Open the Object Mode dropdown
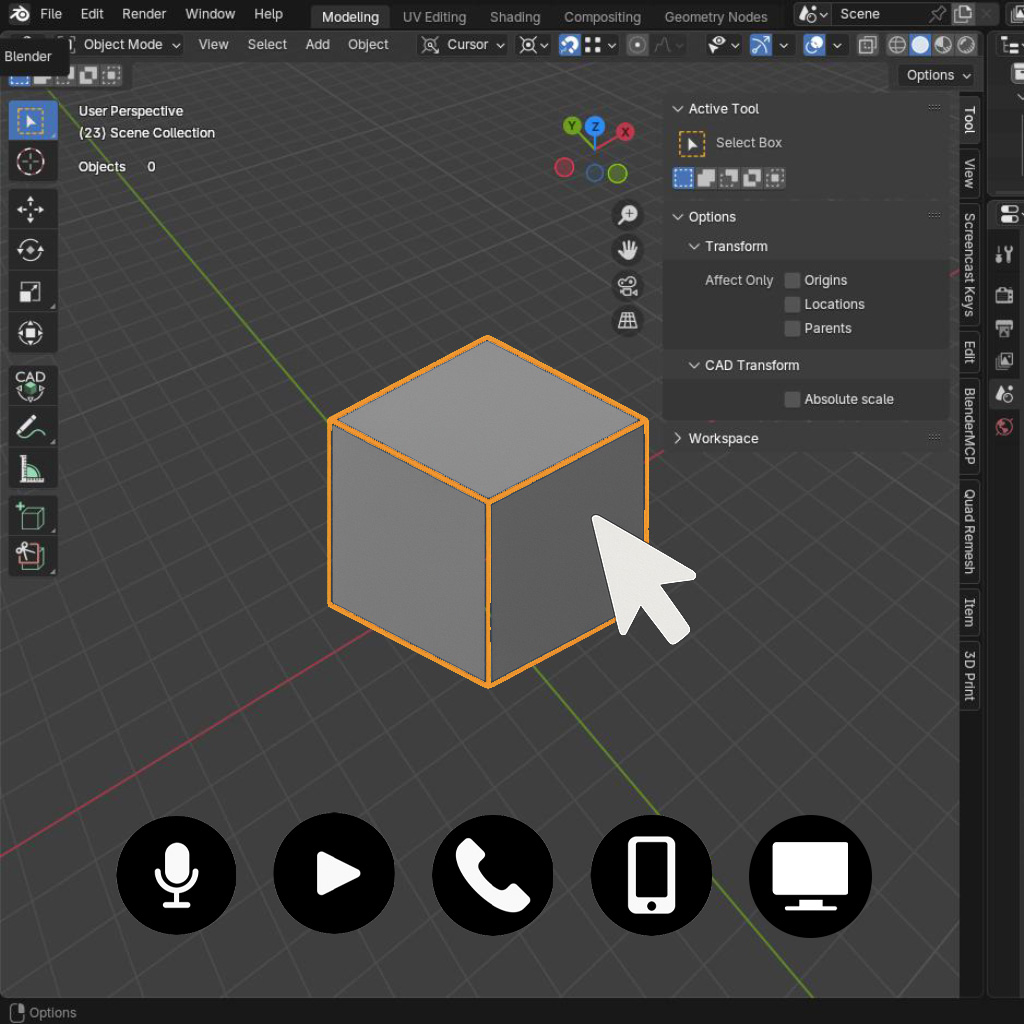Image resolution: width=1024 pixels, height=1024 pixels. 124,44
